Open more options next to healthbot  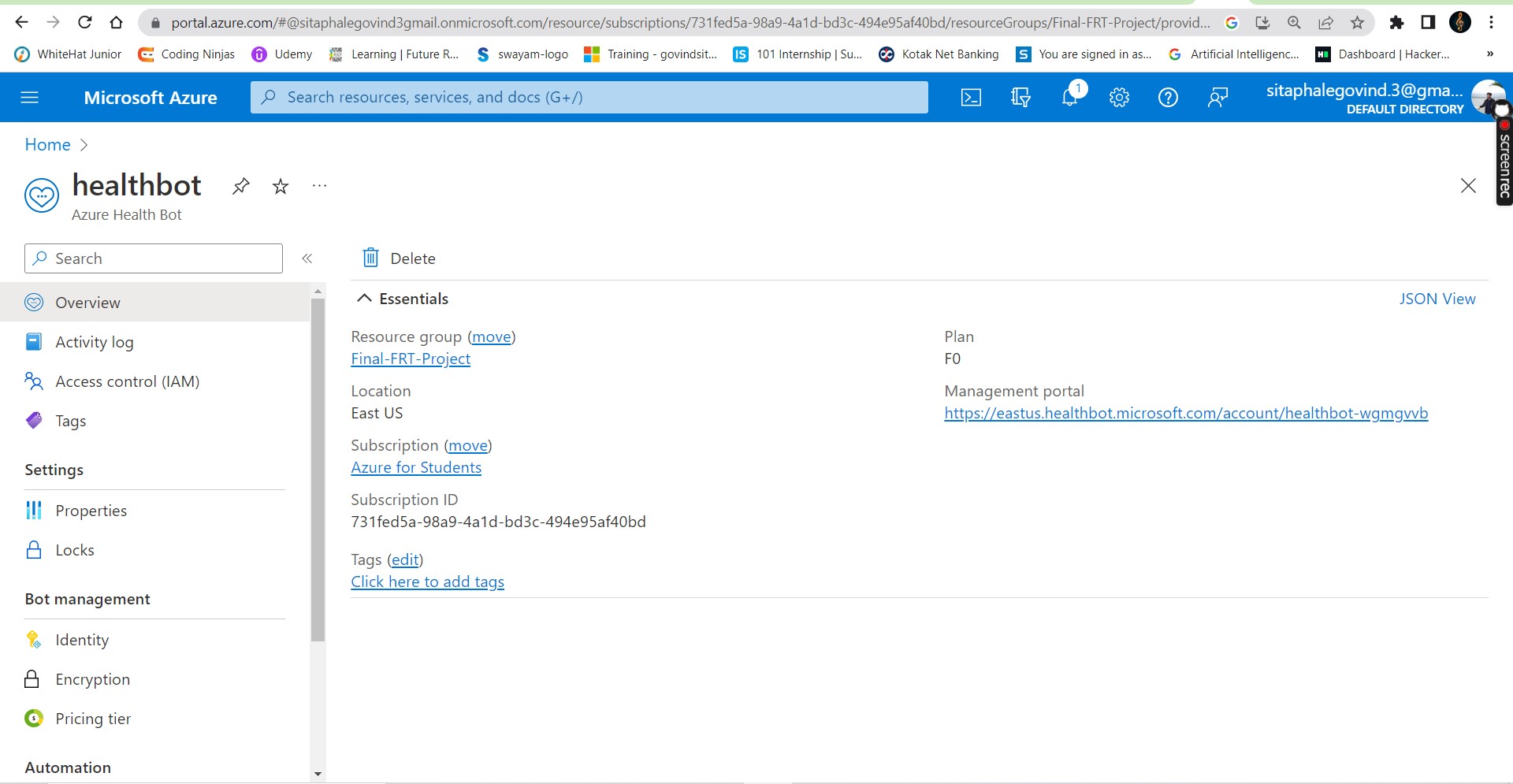click(x=318, y=186)
